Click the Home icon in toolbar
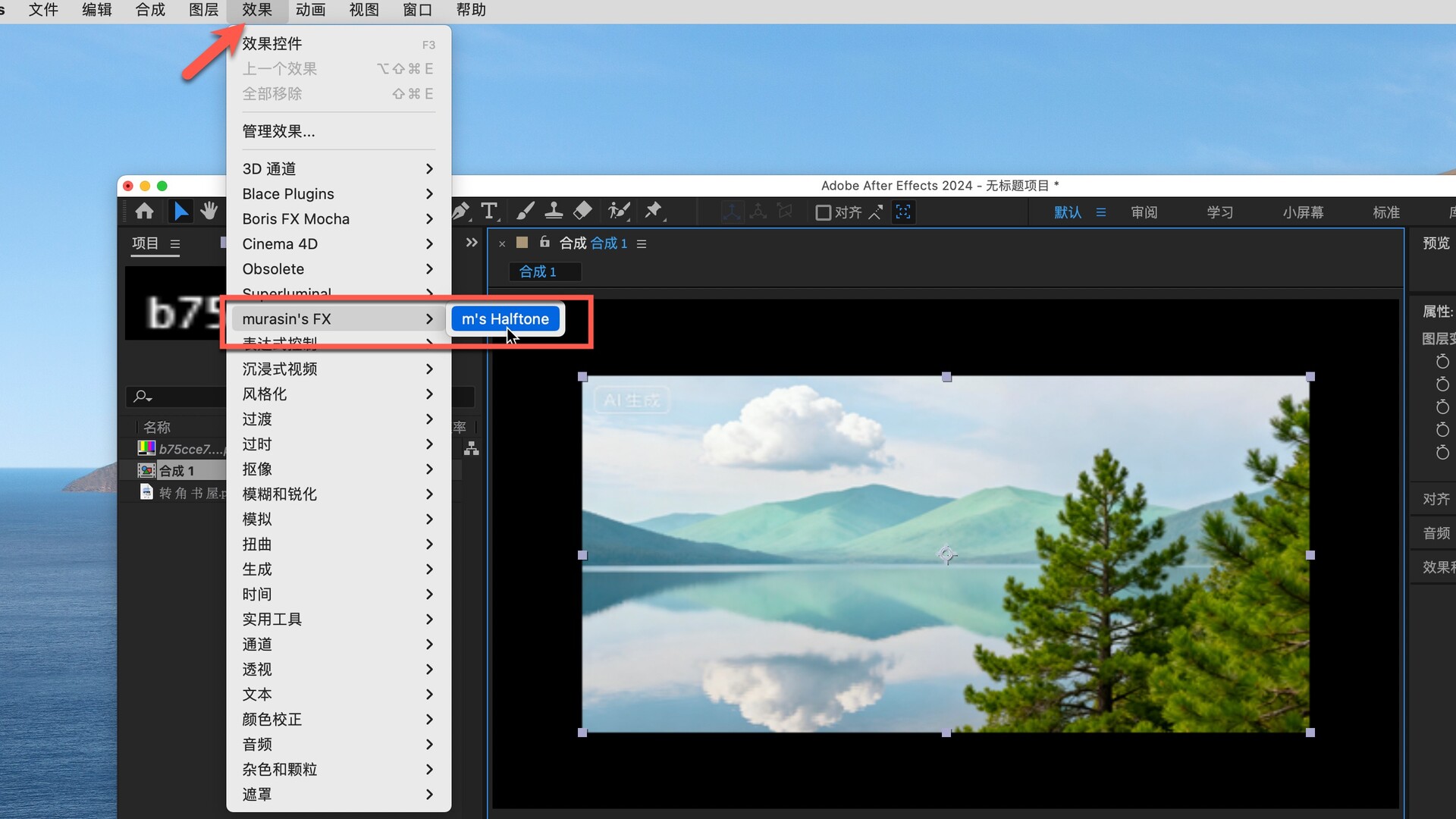 tap(144, 212)
